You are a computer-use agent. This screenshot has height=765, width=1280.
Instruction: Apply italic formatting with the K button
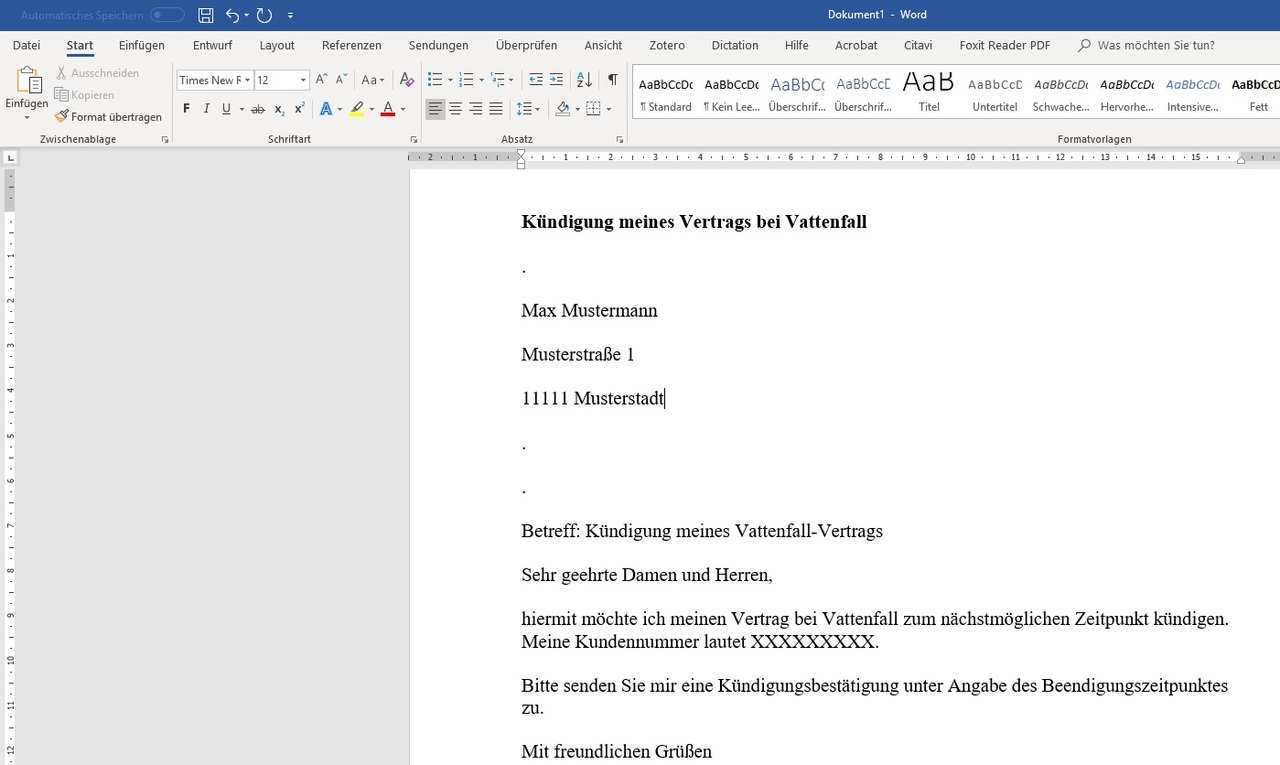coord(206,109)
